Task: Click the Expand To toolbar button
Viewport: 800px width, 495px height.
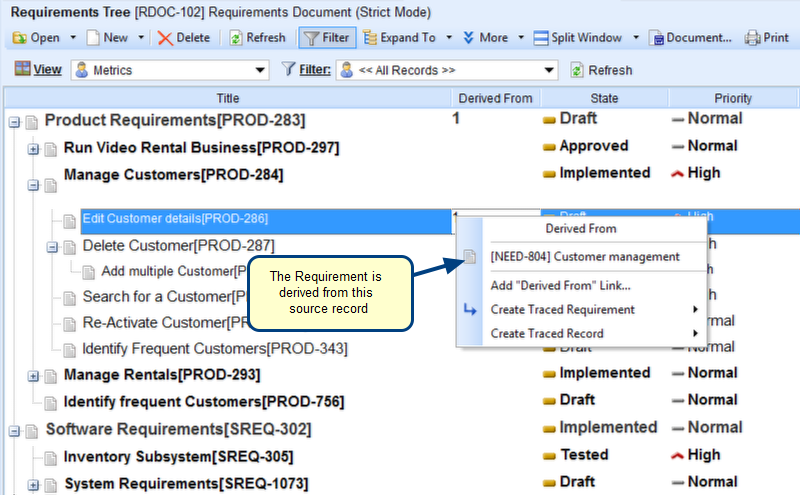Action: tap(400, 38)
